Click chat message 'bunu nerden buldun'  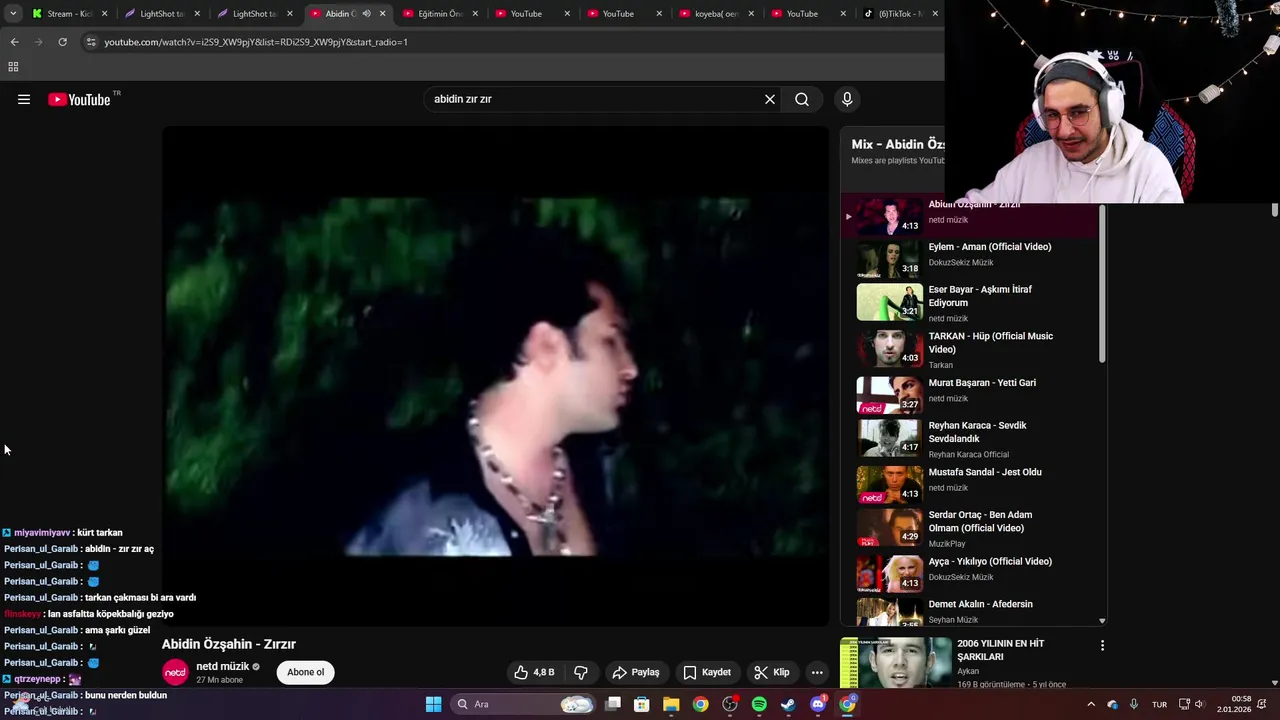coord(126,695)
